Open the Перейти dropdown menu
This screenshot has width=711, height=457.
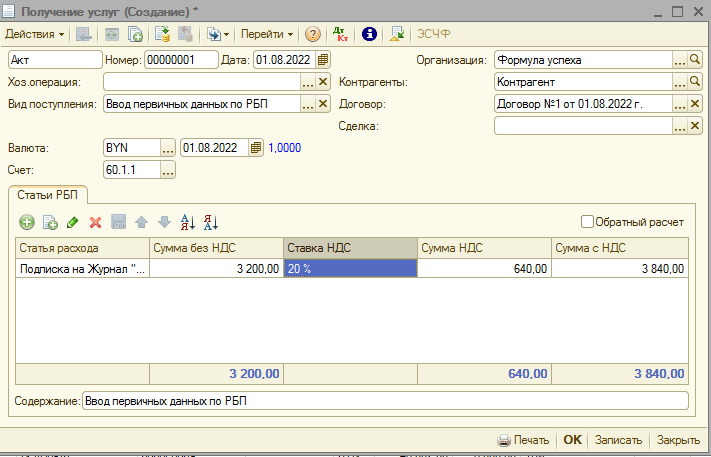tap(266, 34)
